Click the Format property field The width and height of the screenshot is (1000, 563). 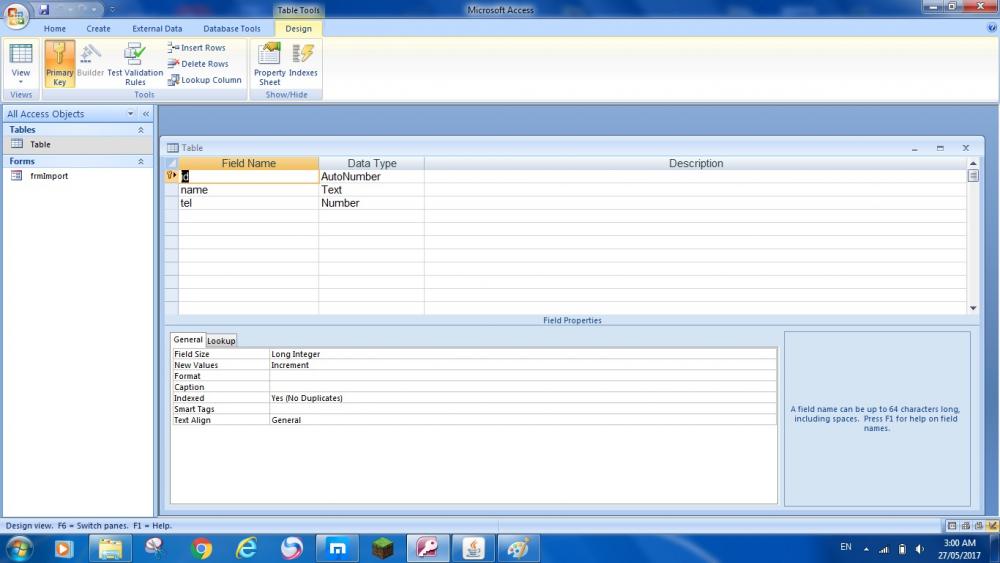523,376
